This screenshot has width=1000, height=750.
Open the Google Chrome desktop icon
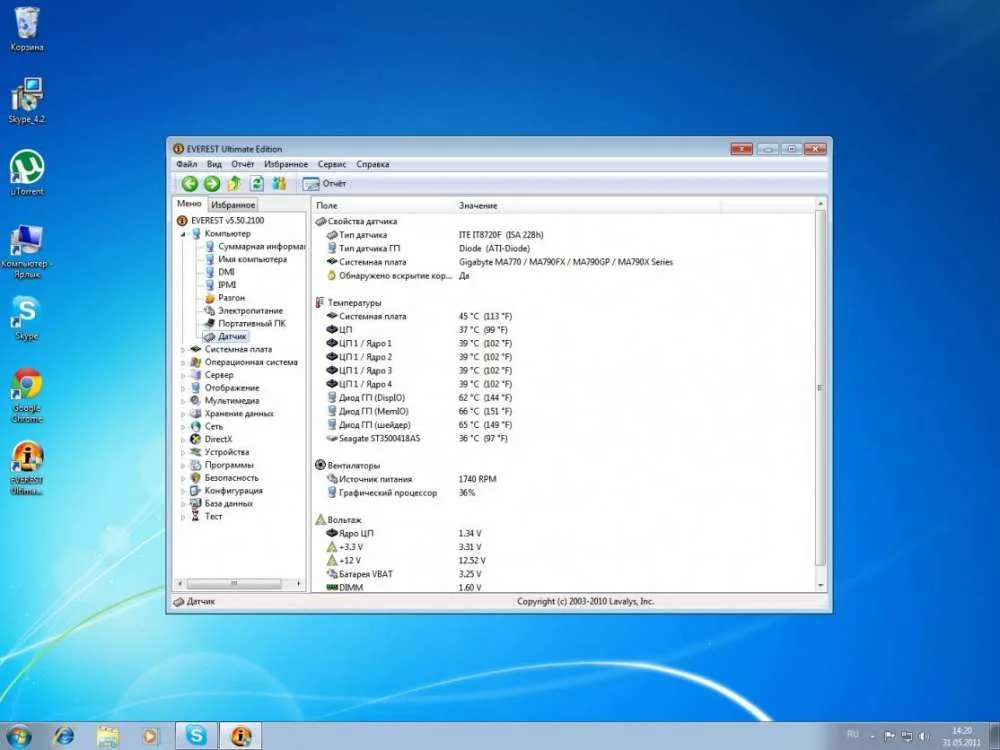27,395
